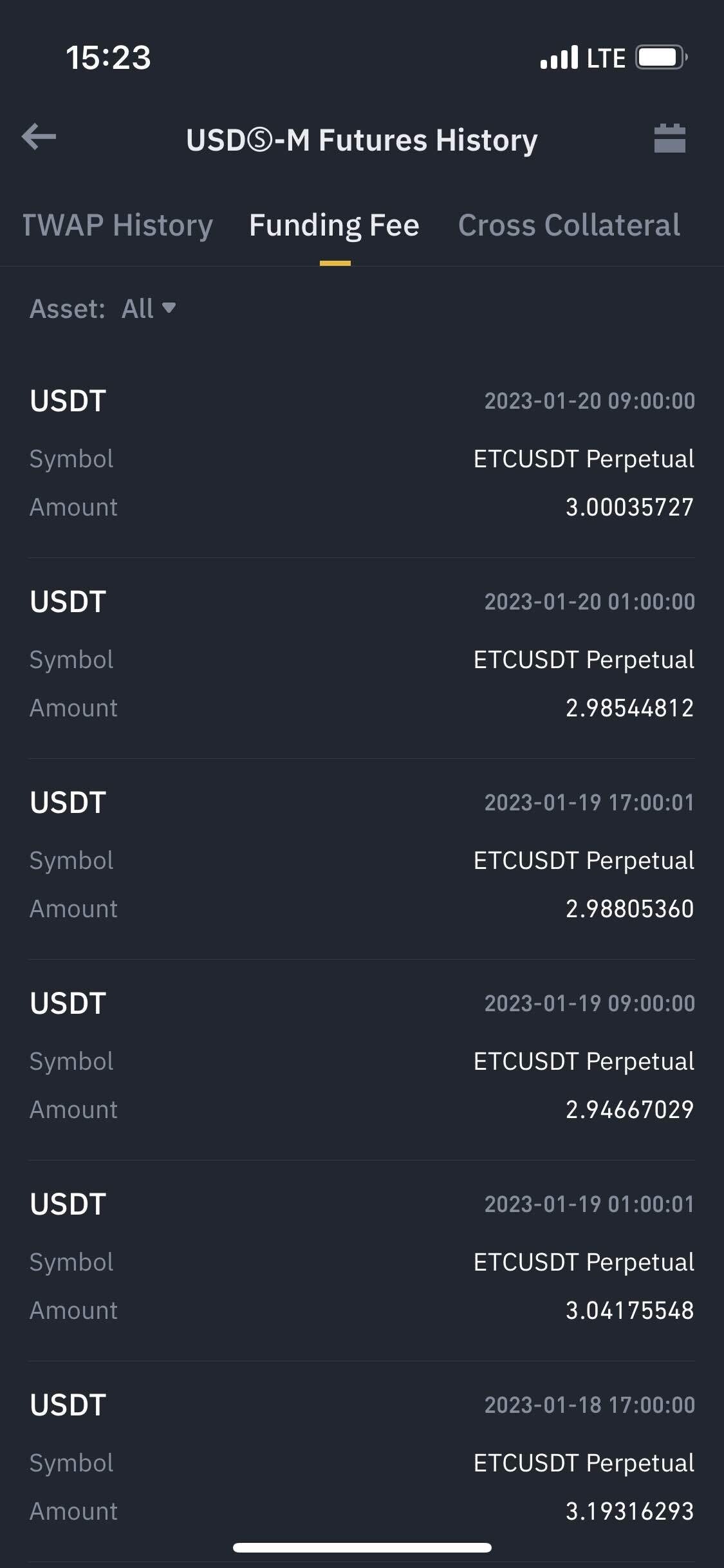The width and height of the screenshot is (724, 1568).
Task: Open the calendar date filter icon
Action: 669,138
